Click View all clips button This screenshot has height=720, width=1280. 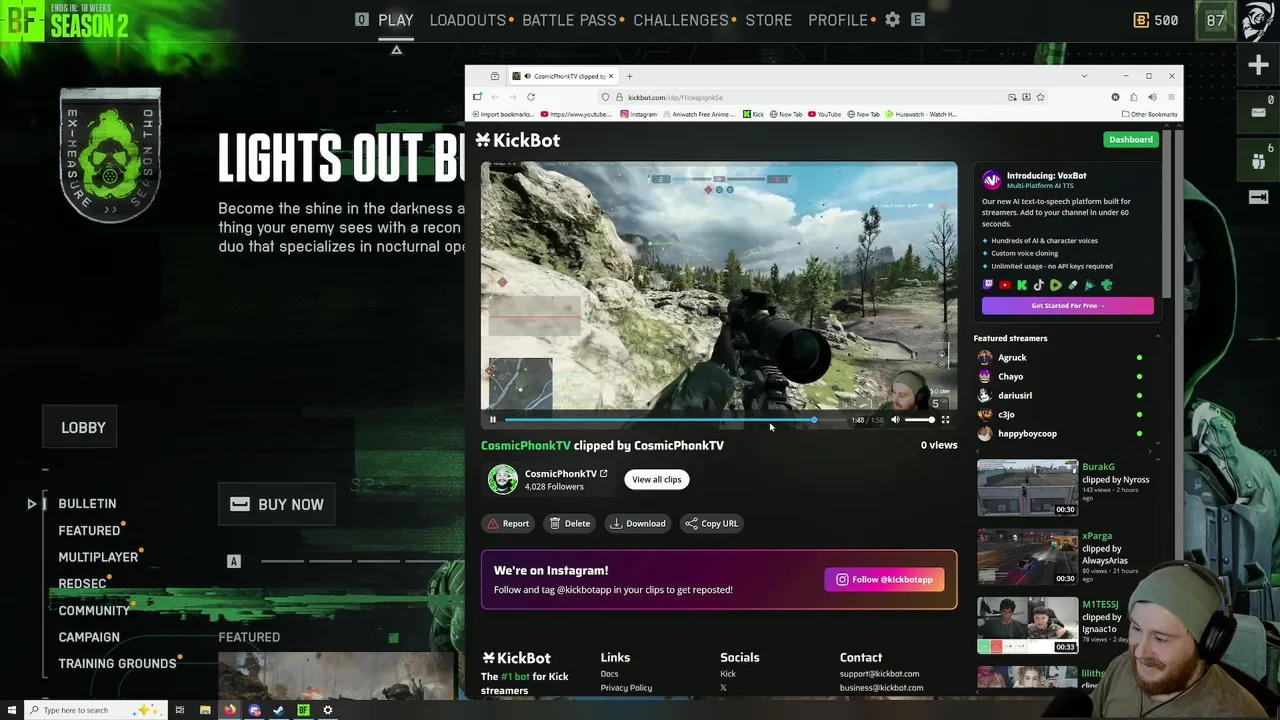[656, 479]
